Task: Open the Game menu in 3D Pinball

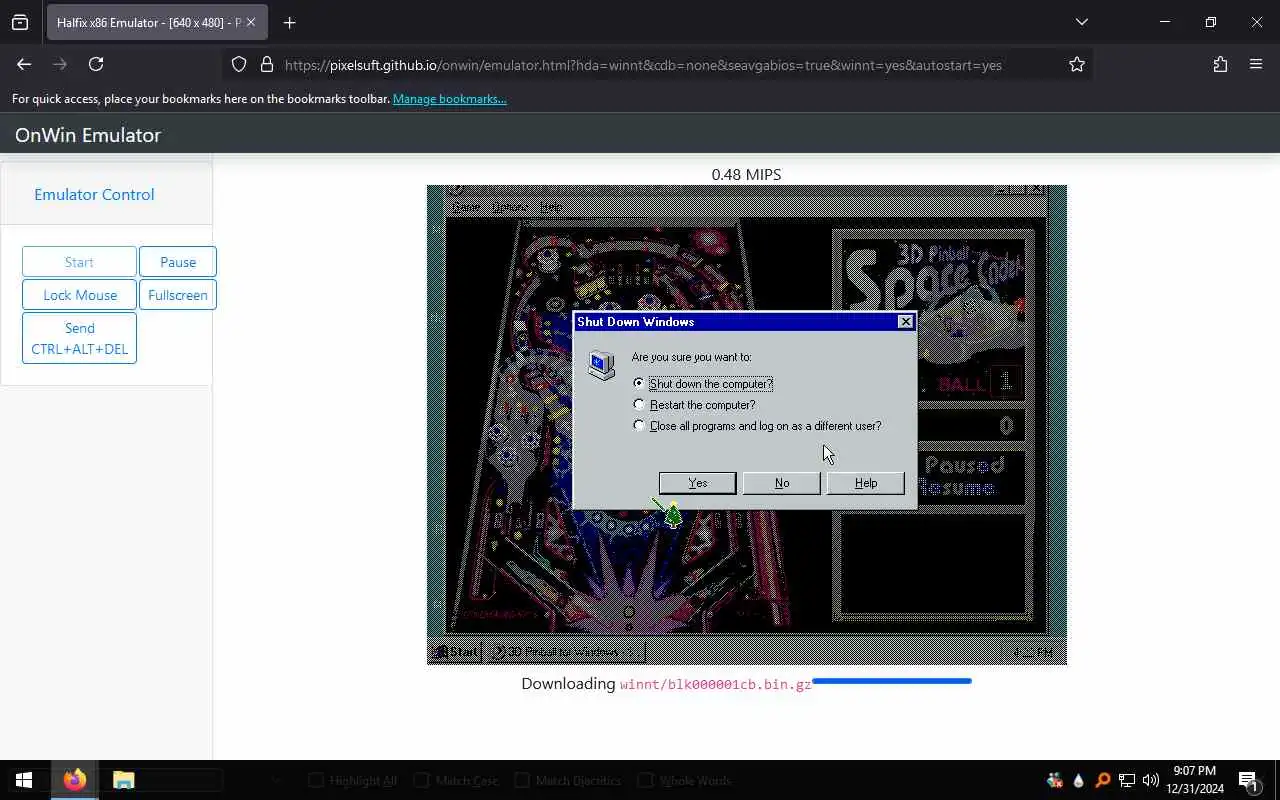Action: tap(466, 207)
